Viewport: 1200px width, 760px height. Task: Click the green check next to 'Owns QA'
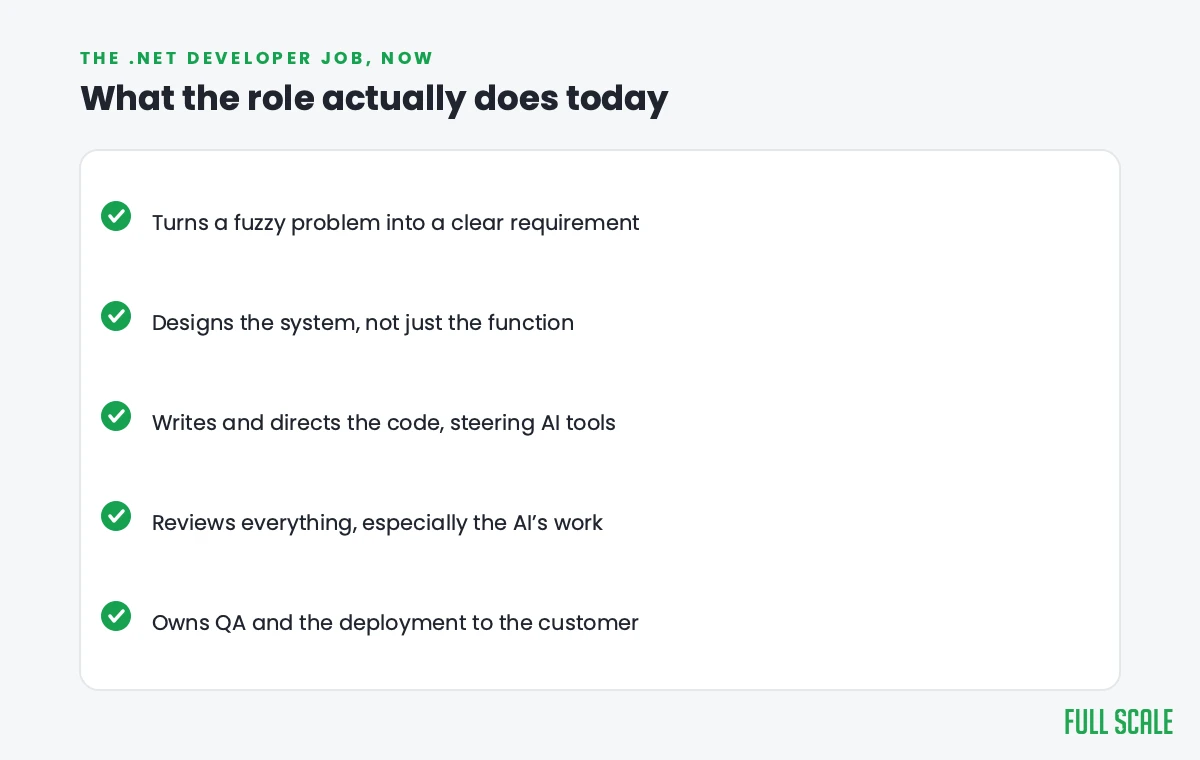pos(116,616)
